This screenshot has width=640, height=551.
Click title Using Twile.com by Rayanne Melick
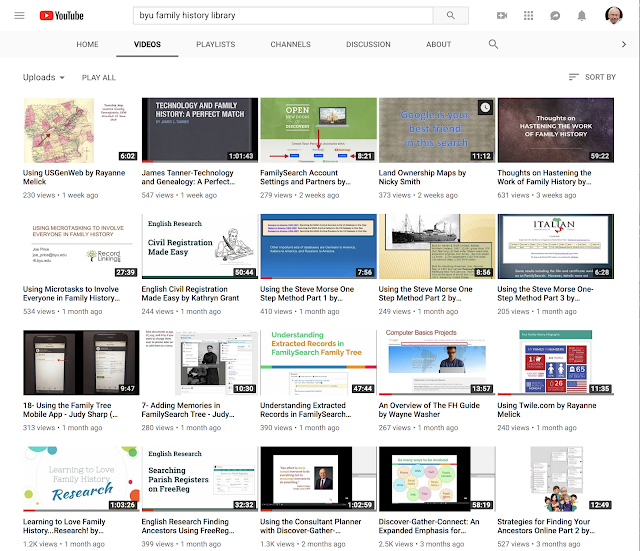coord(547,410)
